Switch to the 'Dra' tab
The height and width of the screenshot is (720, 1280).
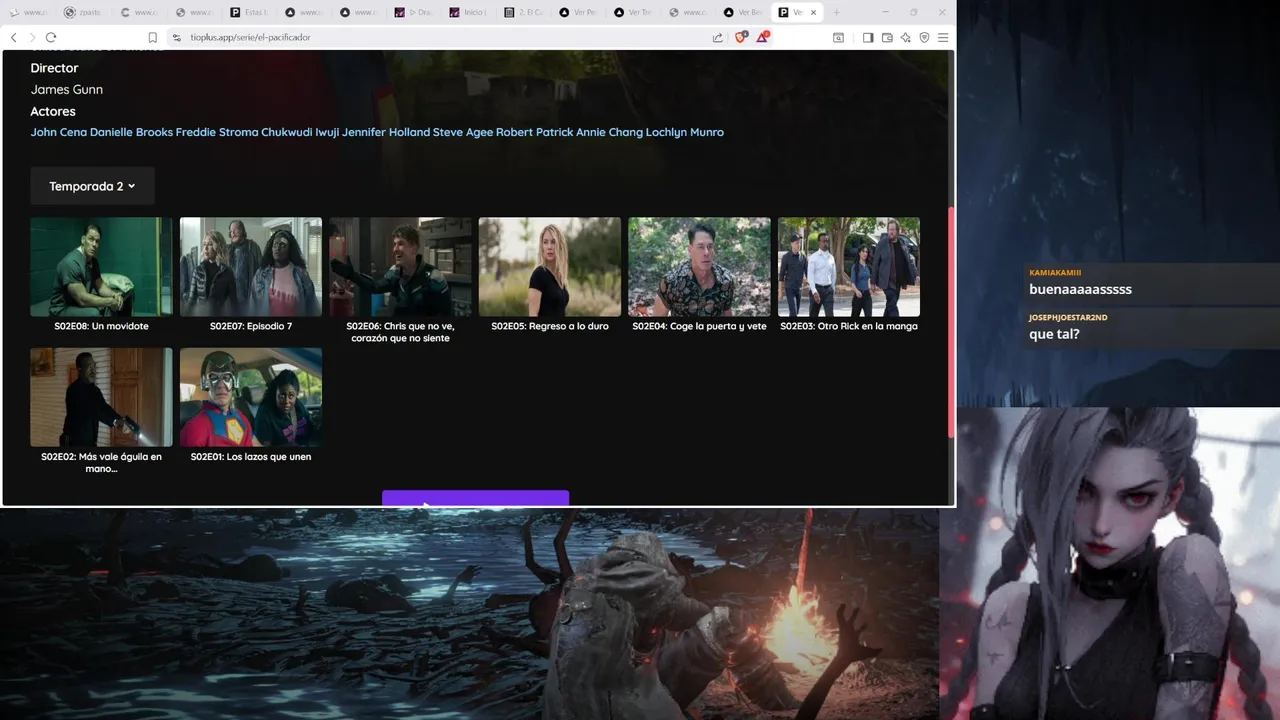tap(414, 12)
